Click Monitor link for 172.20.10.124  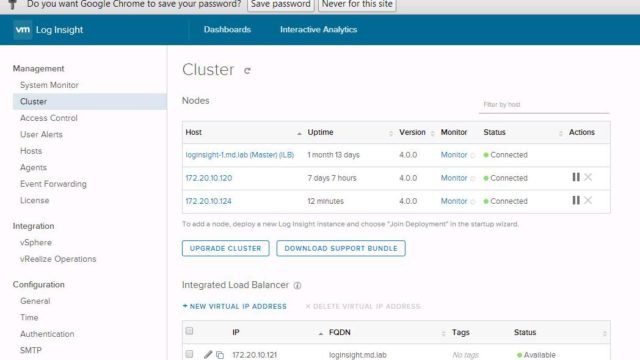pyautogui.click(x=453, y=201)
